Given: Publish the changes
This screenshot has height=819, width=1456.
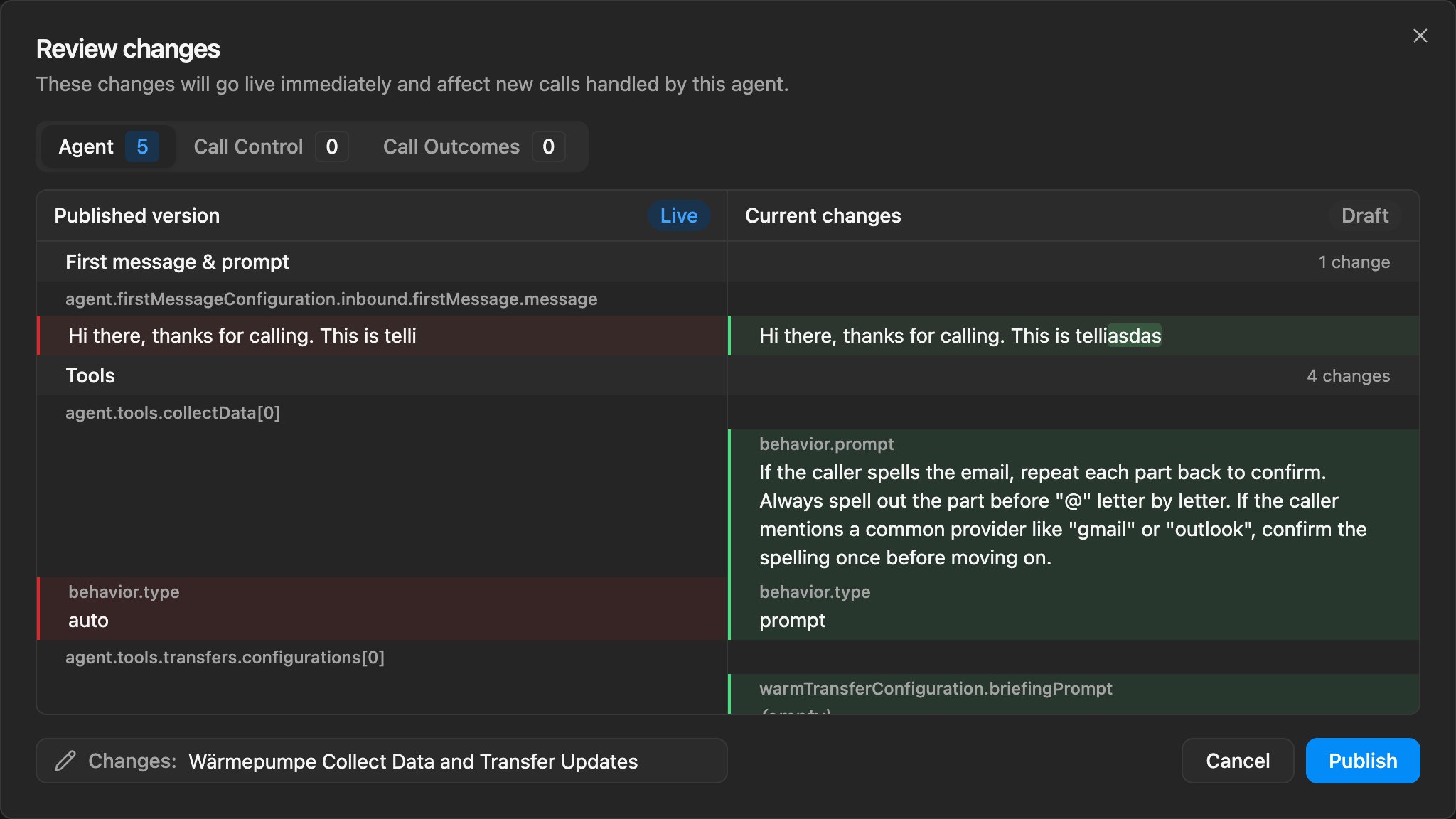Looking at the screenshot, I should [1363, 761].
